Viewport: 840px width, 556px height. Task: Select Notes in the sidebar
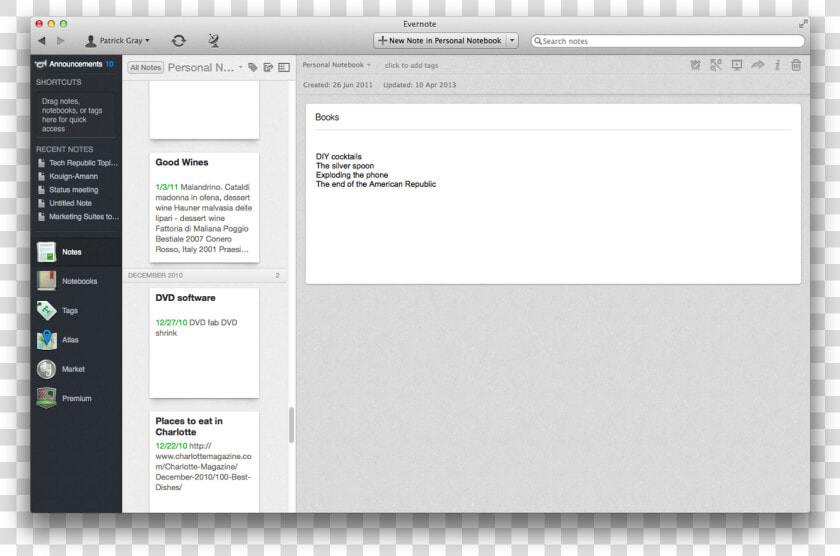tap(76, 252)
